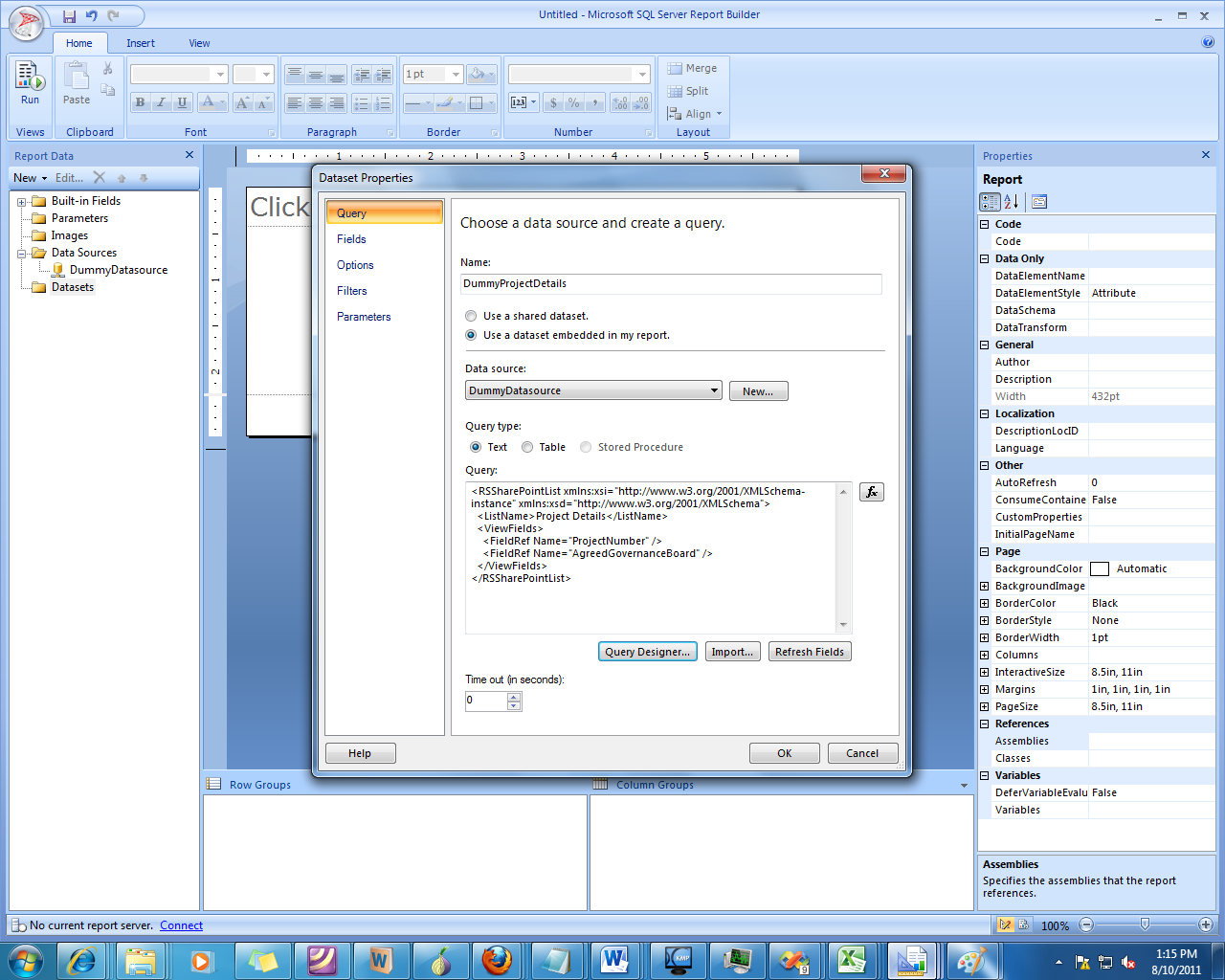Open Property Pages icon in Properties pane

coord(1039,202)
